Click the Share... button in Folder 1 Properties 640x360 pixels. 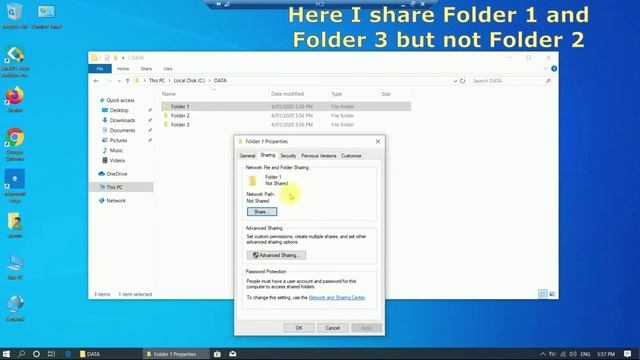262,211
